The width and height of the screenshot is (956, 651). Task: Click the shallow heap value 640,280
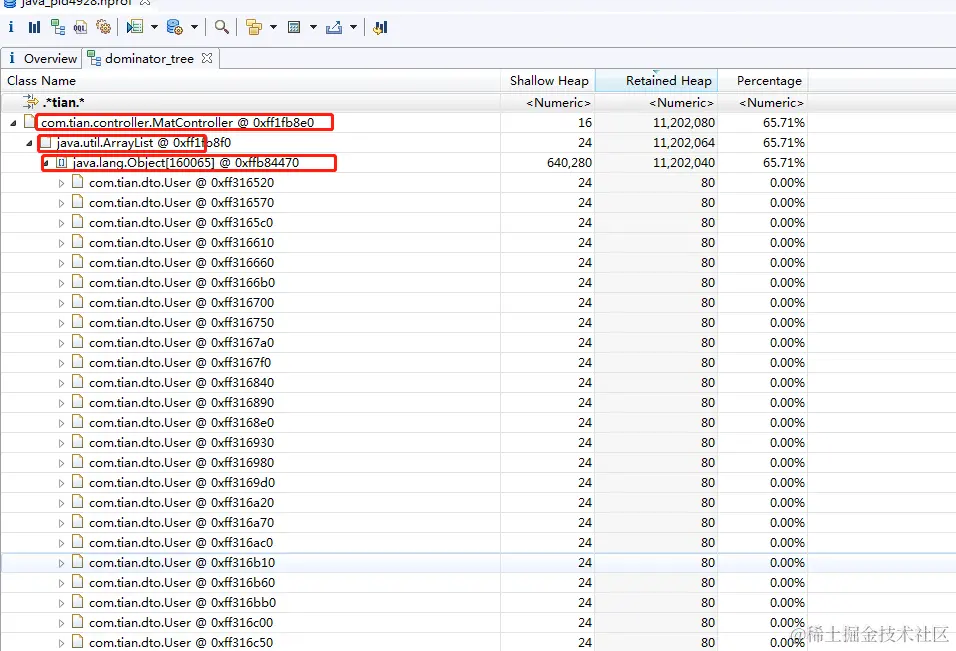tap(569, 163)
